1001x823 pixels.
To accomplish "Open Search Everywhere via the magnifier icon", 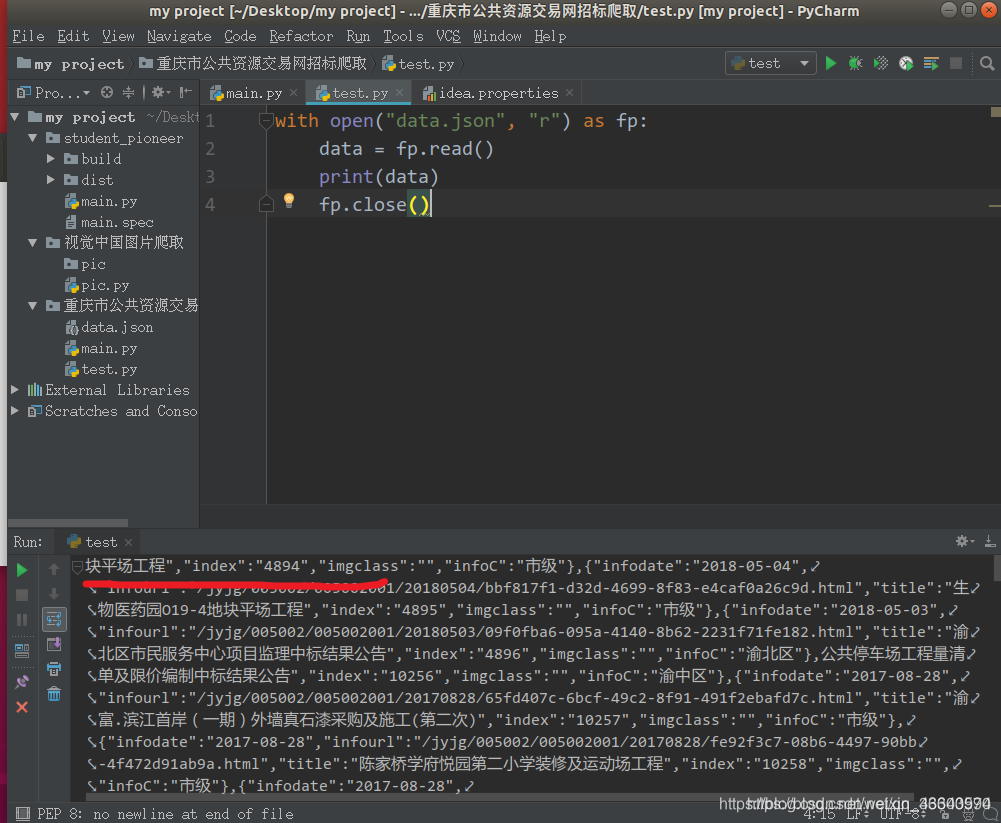I will 987,63.
